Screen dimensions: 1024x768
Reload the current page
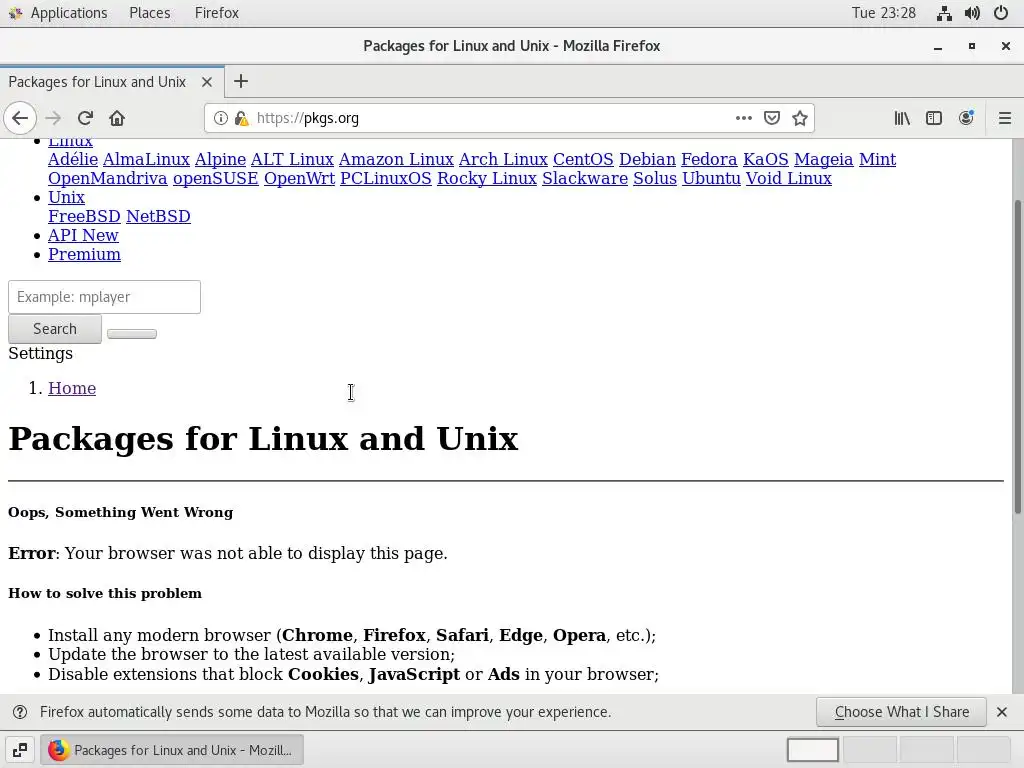click(x=85, y=118)
